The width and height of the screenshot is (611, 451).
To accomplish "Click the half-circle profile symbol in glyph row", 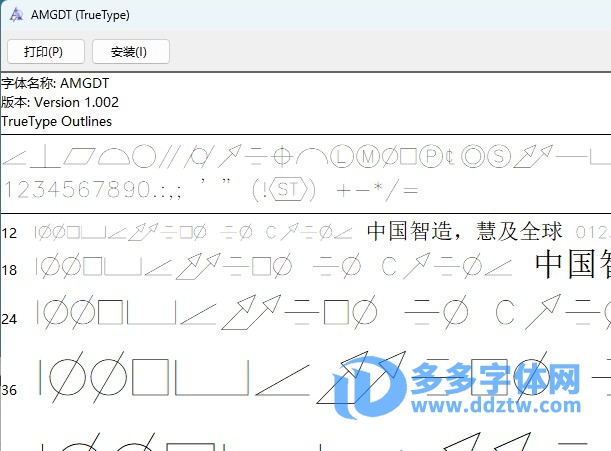I will [x=114, y=156].
